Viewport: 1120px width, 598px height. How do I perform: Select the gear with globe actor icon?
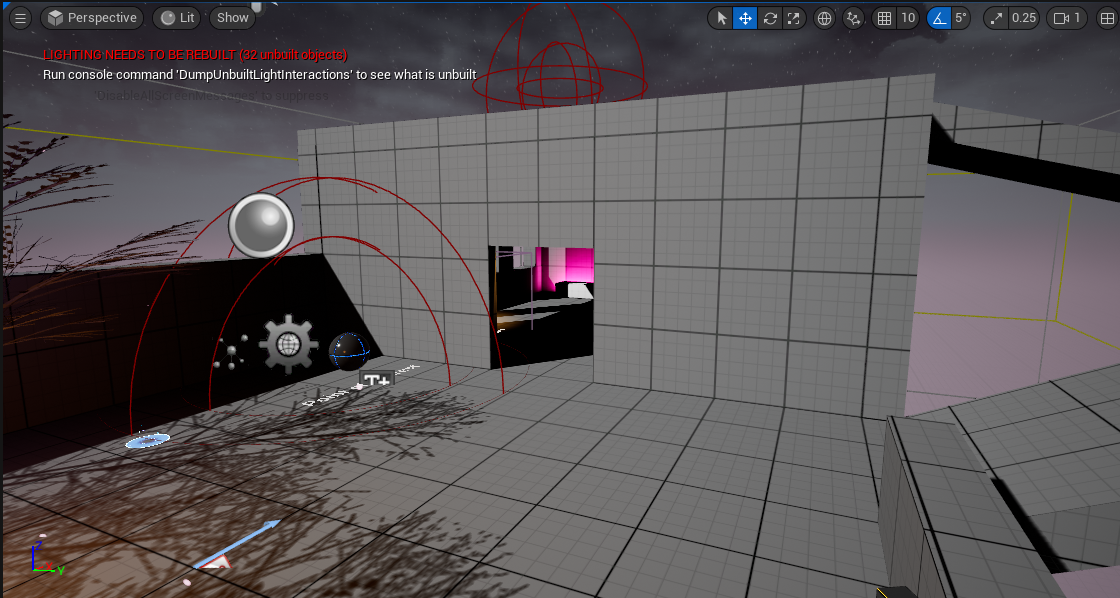288,344
